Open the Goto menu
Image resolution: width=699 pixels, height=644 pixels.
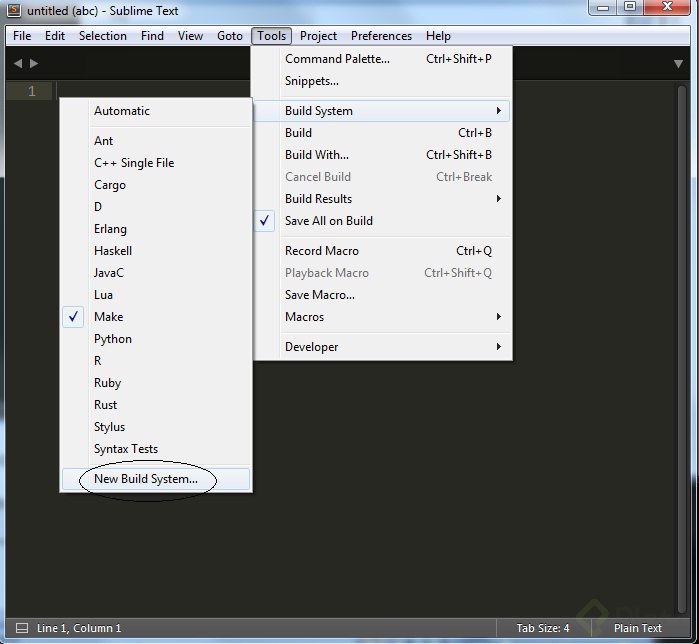coord(230,36)
